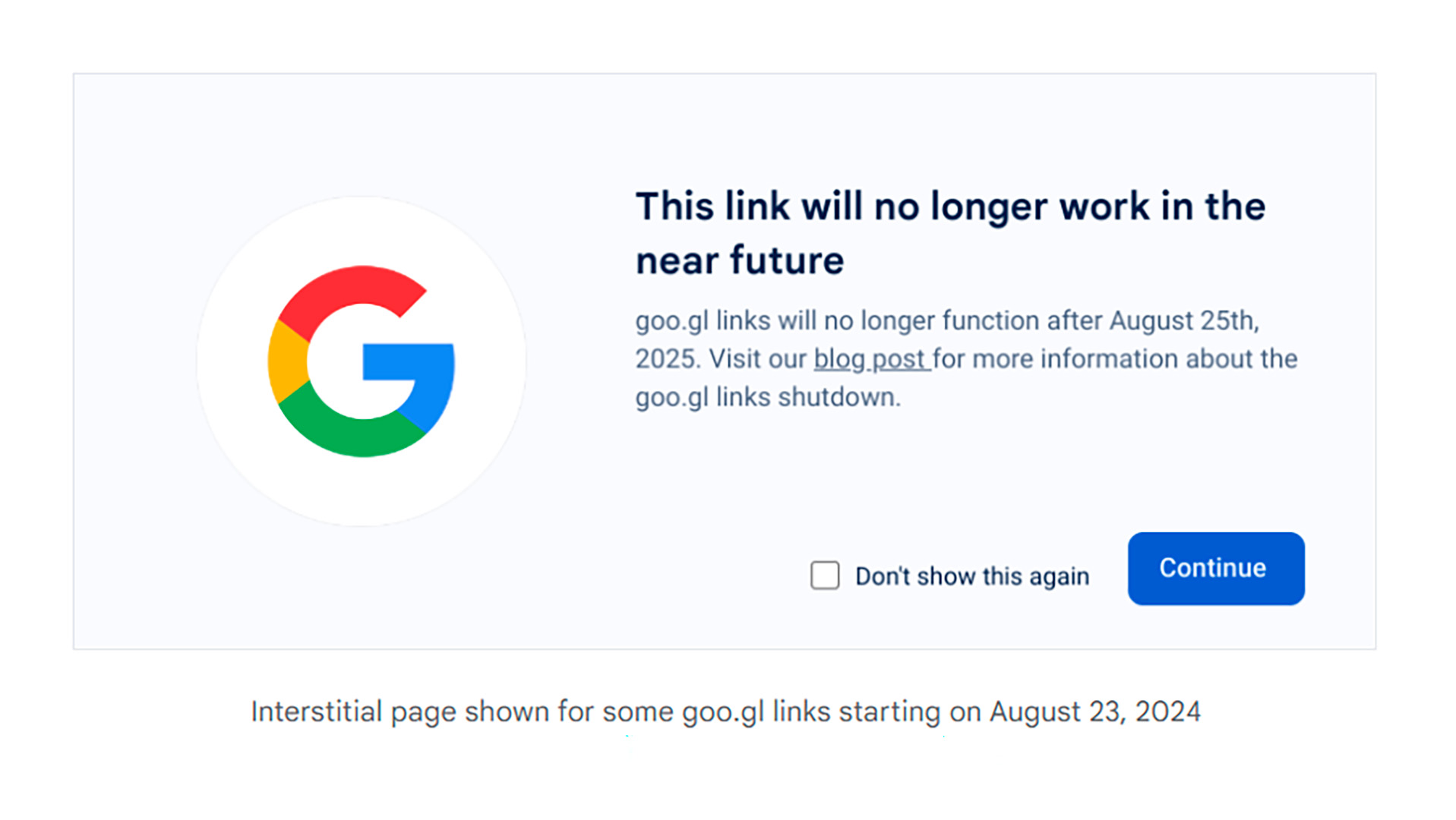This screenshot has width=1456, height=820.
Task: Click the Google G logo
Action: 362,361
